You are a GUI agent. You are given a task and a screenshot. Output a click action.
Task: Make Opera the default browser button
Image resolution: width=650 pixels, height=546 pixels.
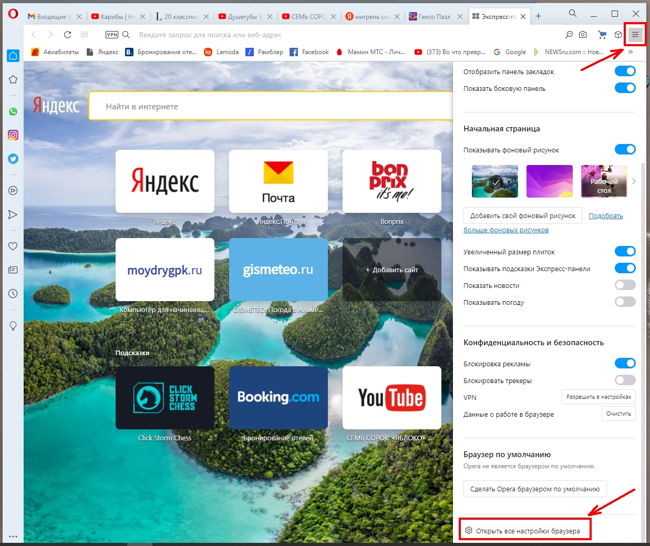tap(535, 489)
